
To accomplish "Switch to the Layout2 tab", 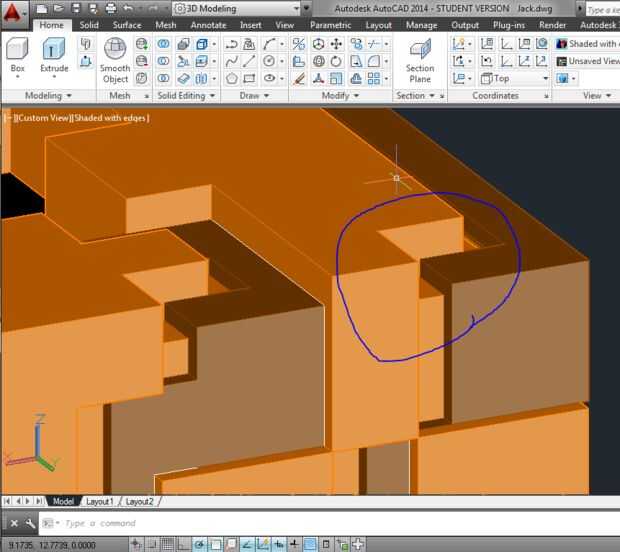I will click(139, 501).
